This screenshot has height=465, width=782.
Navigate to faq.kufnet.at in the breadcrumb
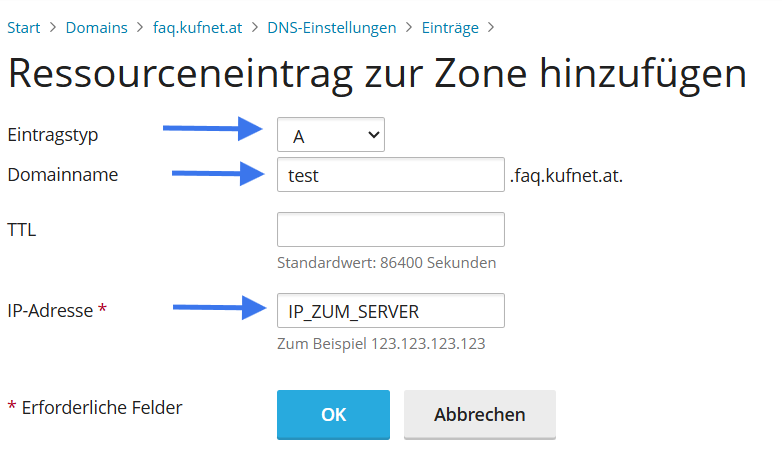coord(197,27)
